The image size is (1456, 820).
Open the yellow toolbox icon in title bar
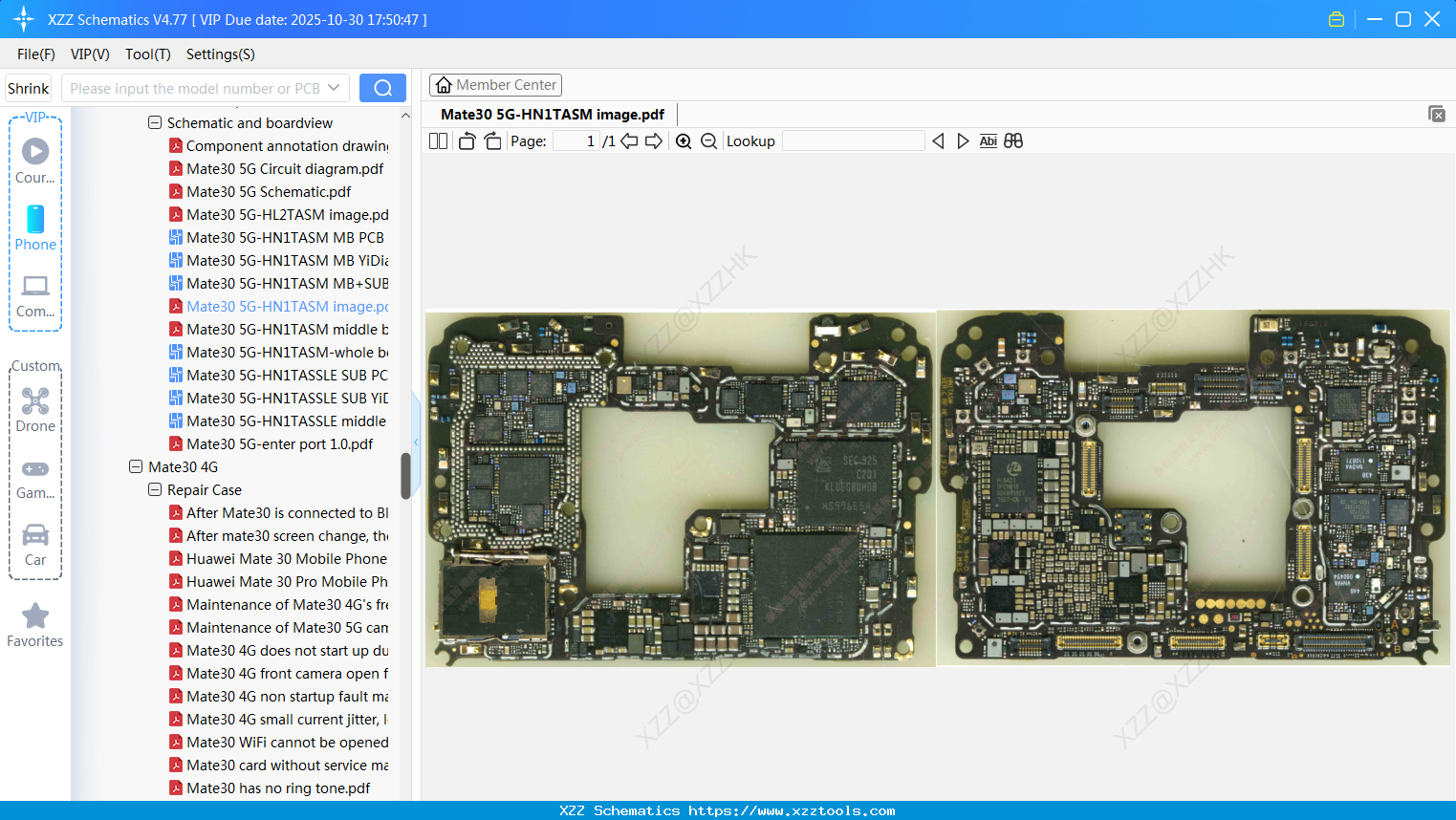1336,19
